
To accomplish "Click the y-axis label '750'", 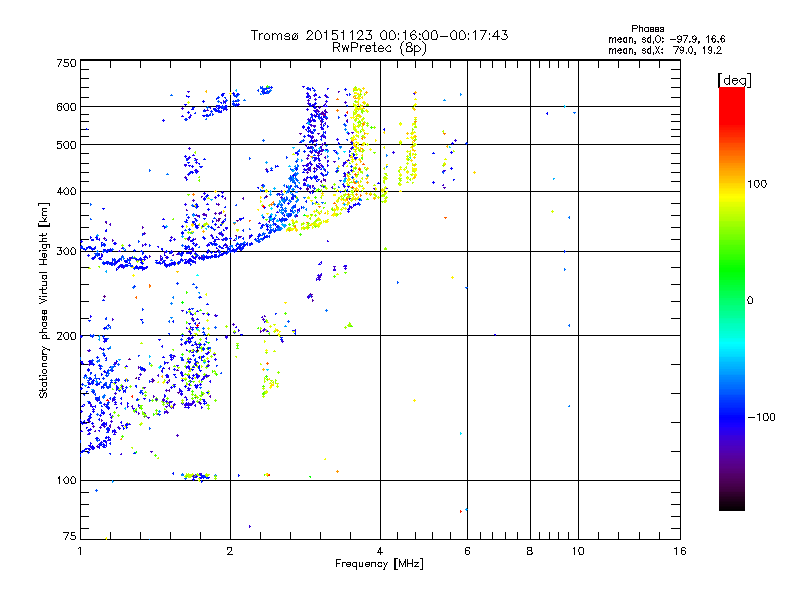I will 67,63.
